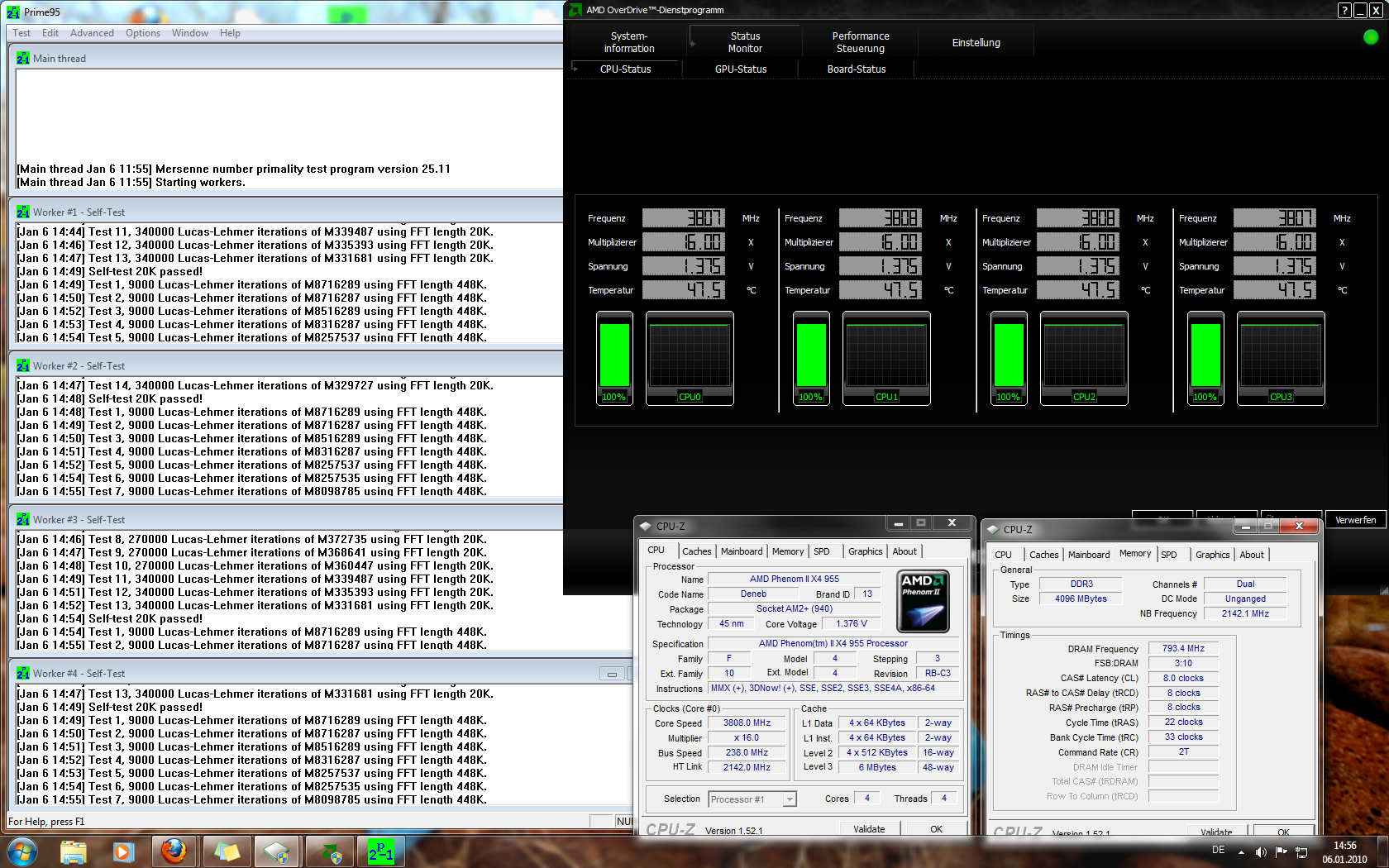Viewport: 1389px width, 868px height.
Task: Minimize the Worker #4 Self-Test window
Action: (612, 674)
